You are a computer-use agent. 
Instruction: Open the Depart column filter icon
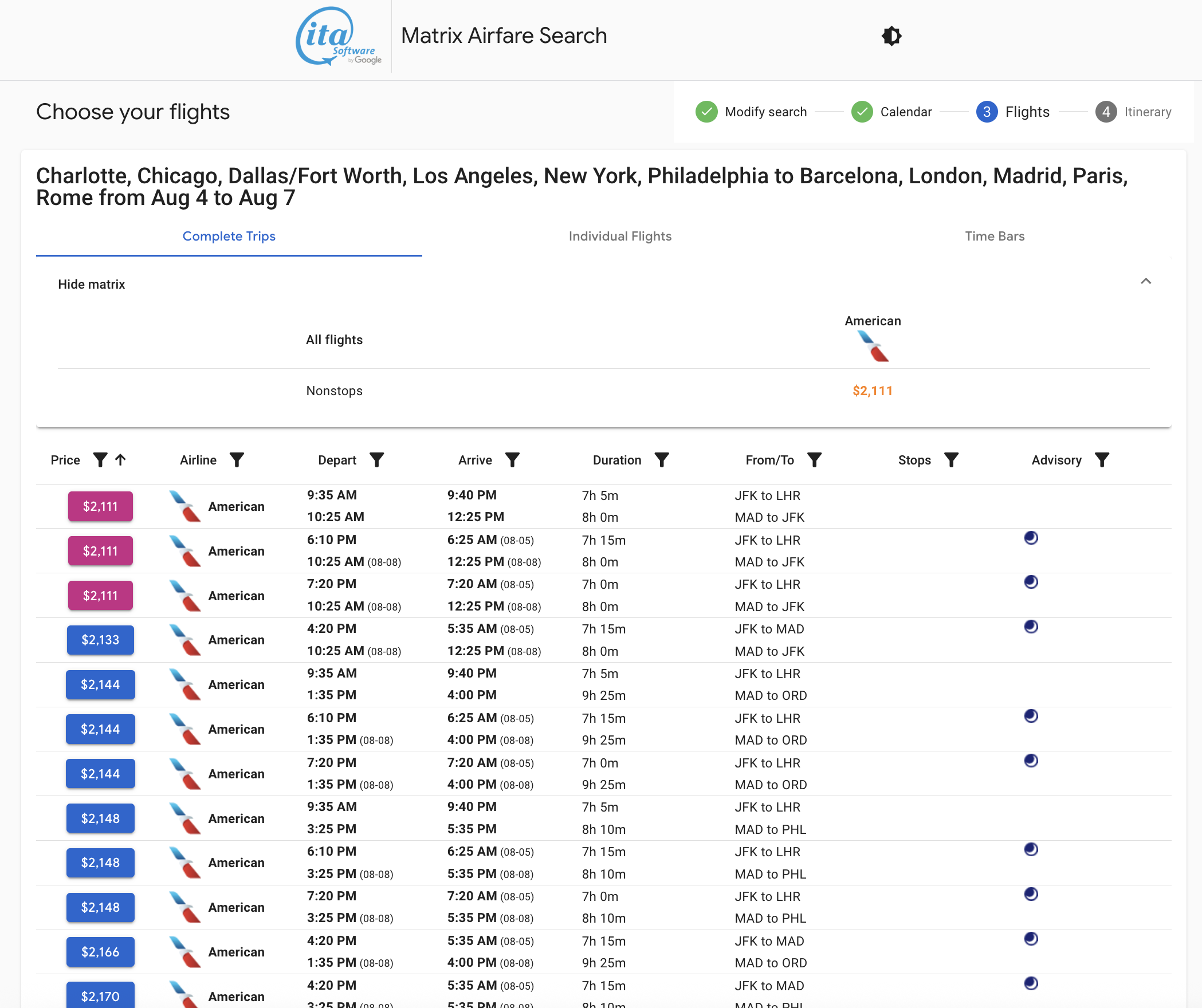pos(376,460)
